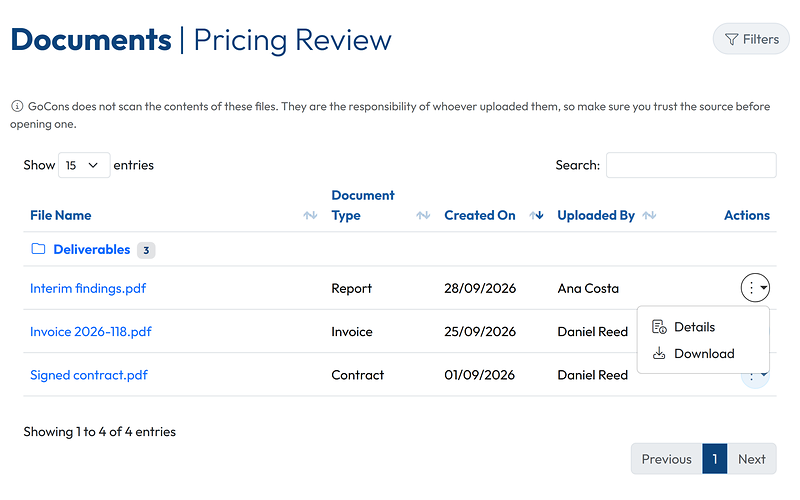The image size is (800, 500).
Task: Open the Deliverables folder link
Action: (92, 249)
